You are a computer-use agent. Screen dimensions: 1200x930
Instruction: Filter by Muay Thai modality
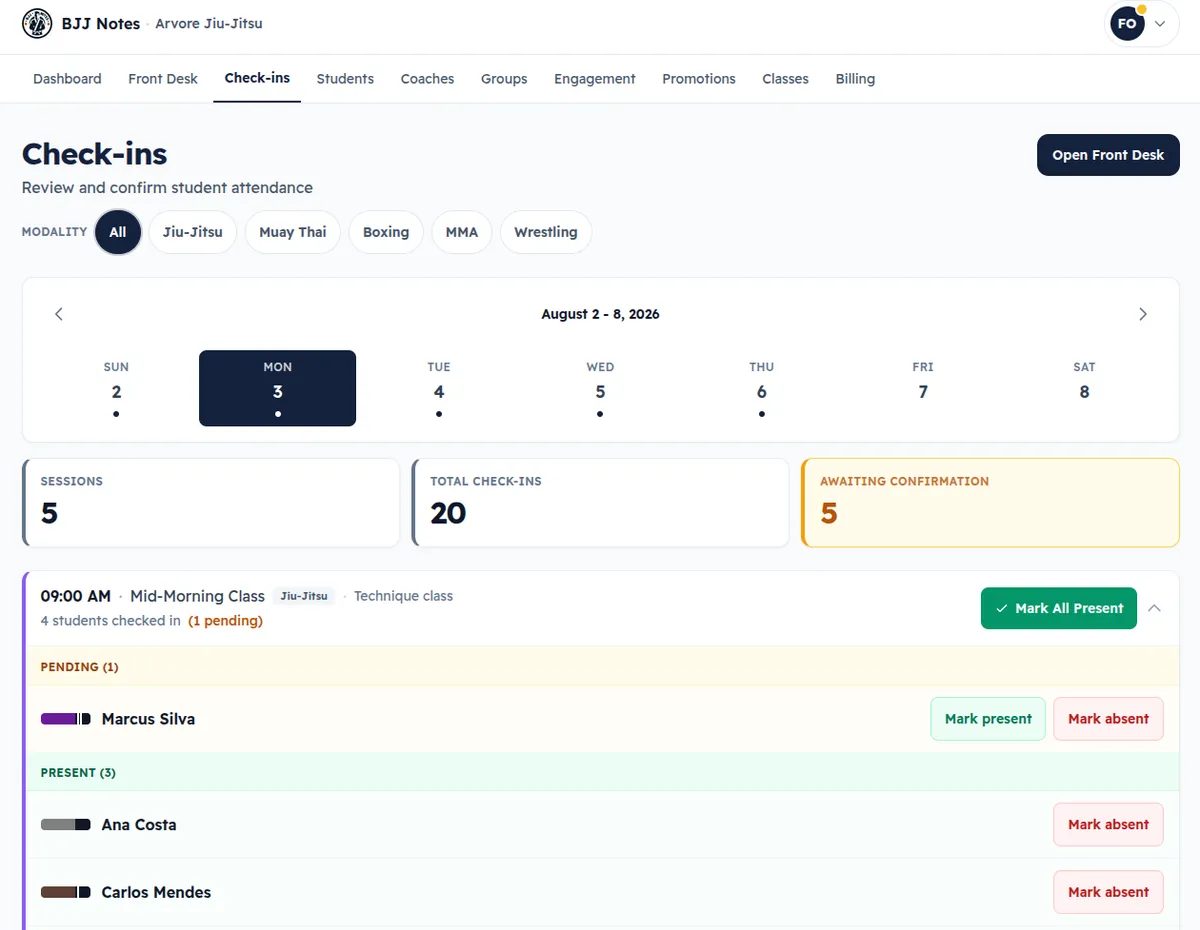point(293,232)
